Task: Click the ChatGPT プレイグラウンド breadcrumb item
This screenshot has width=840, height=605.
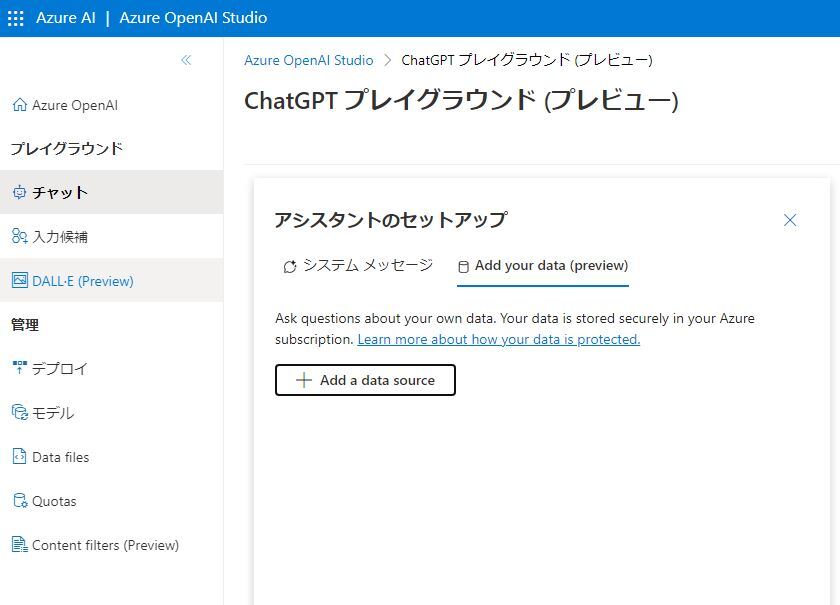Action: pos(527,60)
